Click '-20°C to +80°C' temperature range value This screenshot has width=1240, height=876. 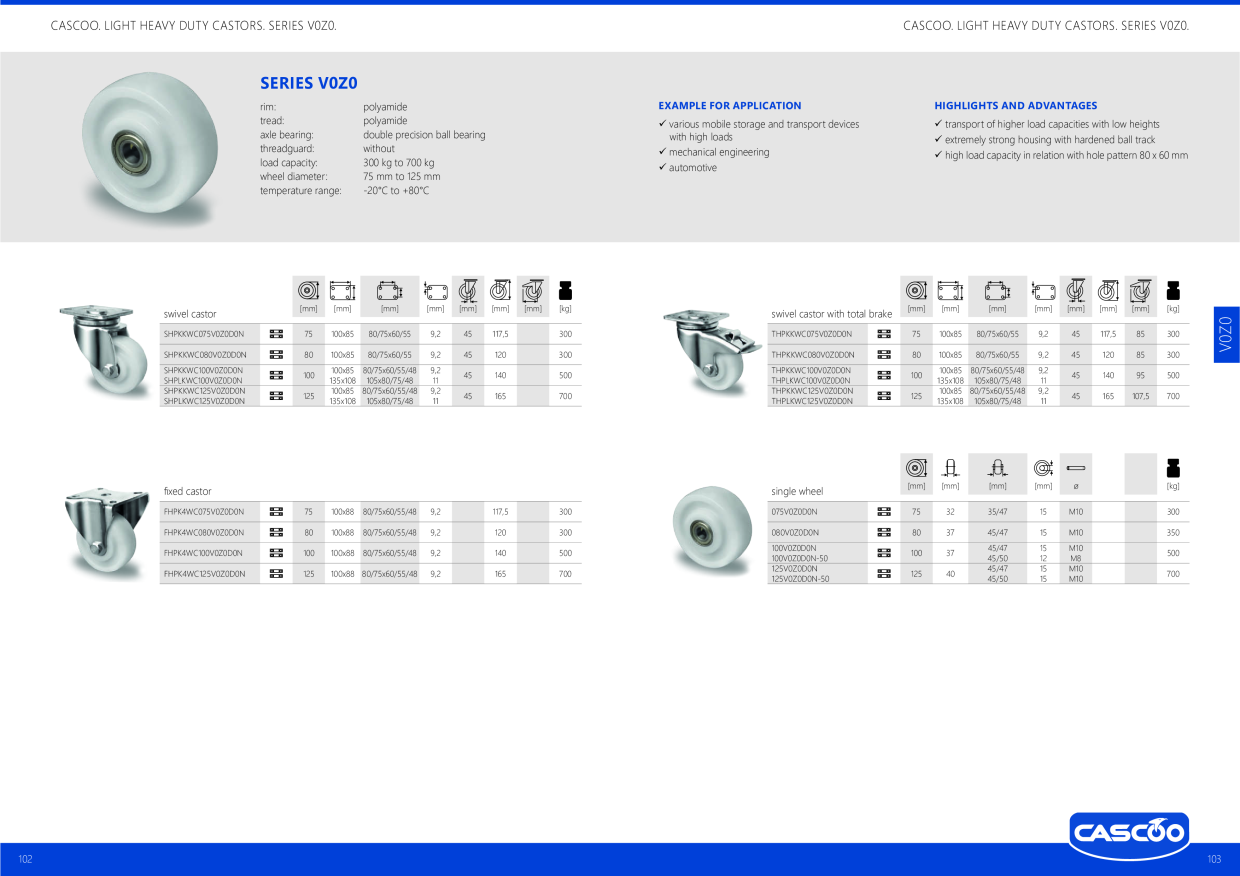click(396, 191)
